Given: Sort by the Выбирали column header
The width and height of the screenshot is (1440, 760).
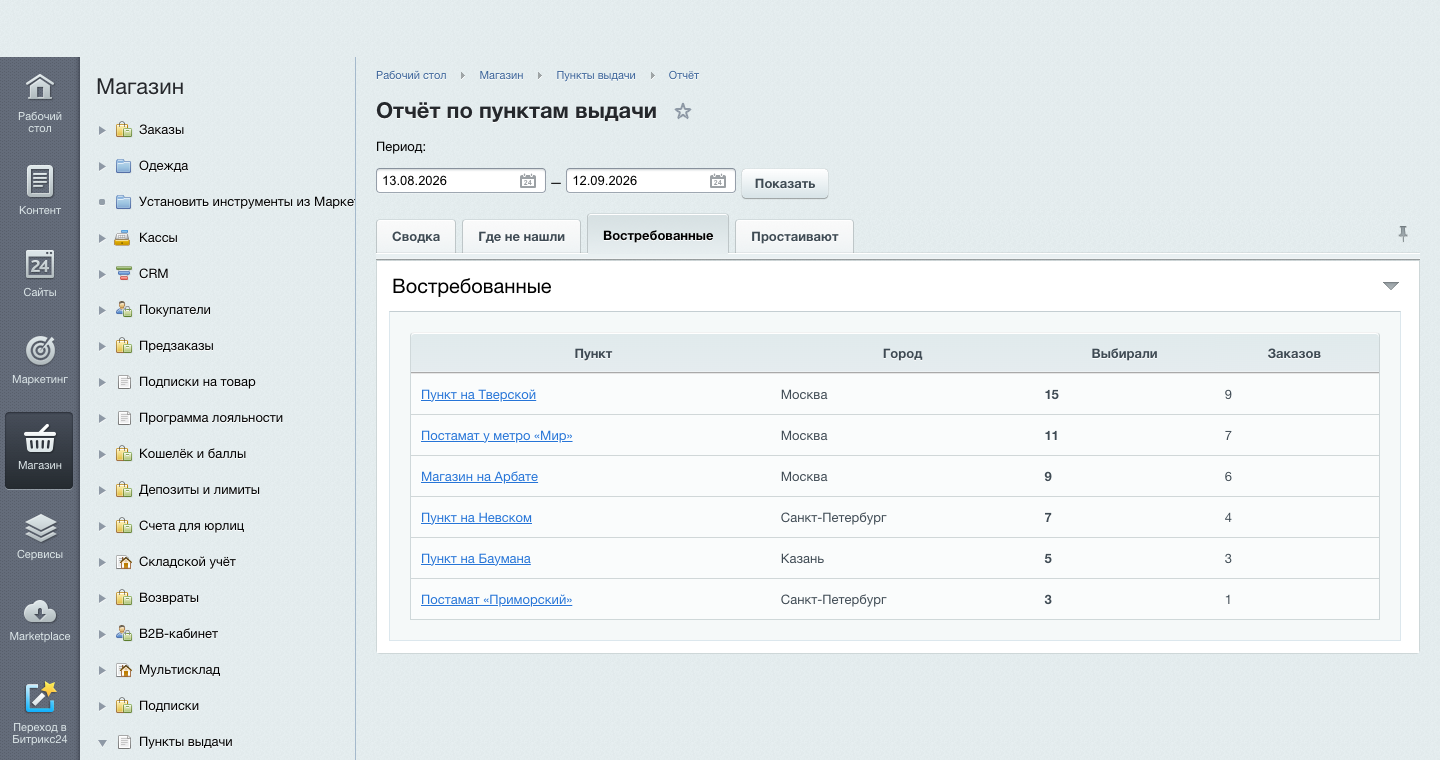Looking at the screenshot, I should point(1124,354).
